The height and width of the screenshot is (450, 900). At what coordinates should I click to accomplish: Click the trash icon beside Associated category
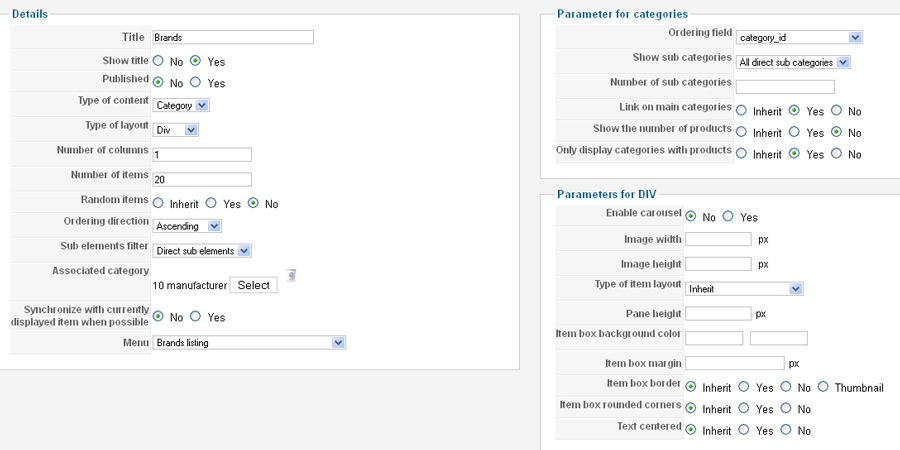pos(292,276)
